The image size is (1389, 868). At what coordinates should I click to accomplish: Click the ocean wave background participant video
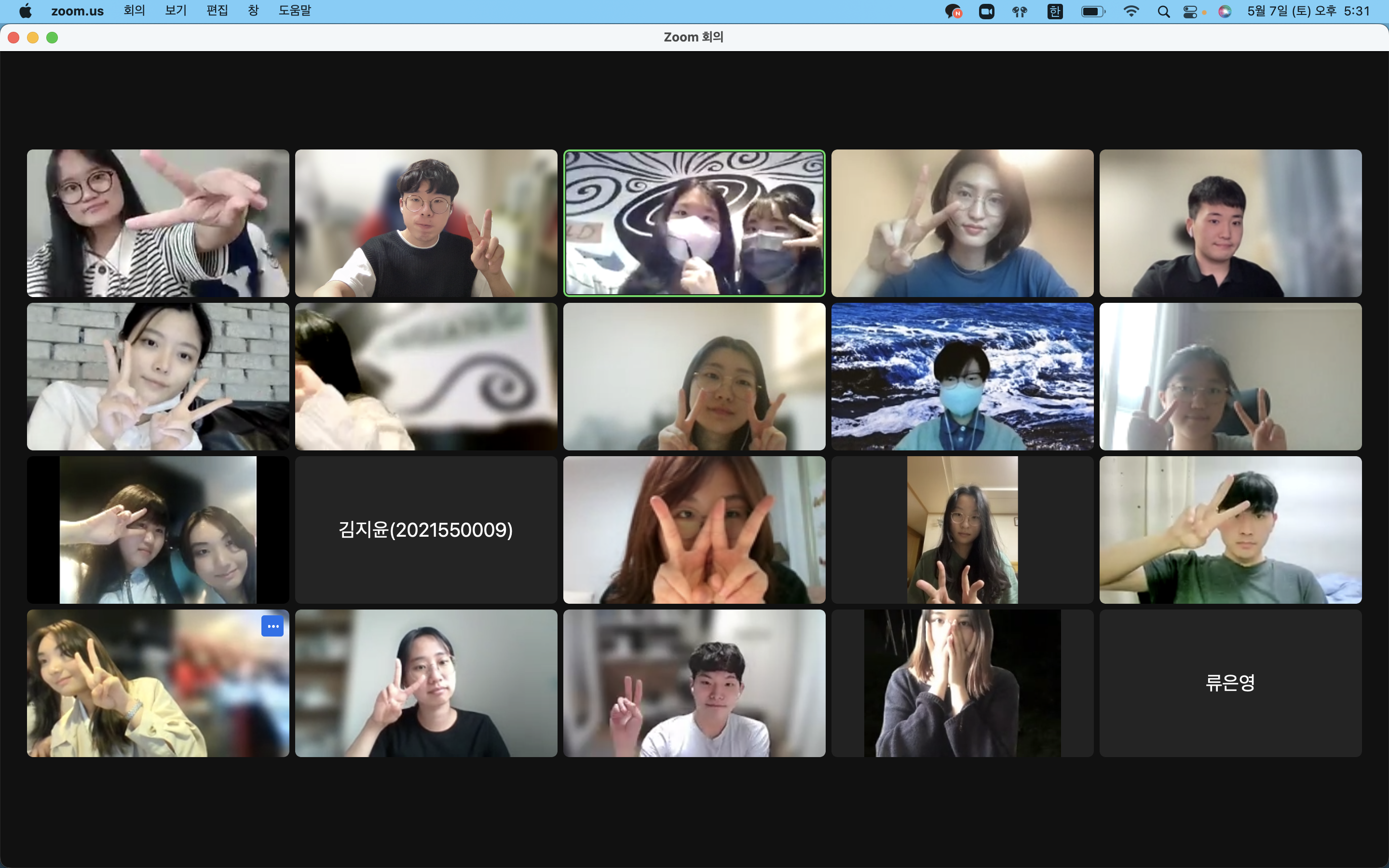point(962,376)
